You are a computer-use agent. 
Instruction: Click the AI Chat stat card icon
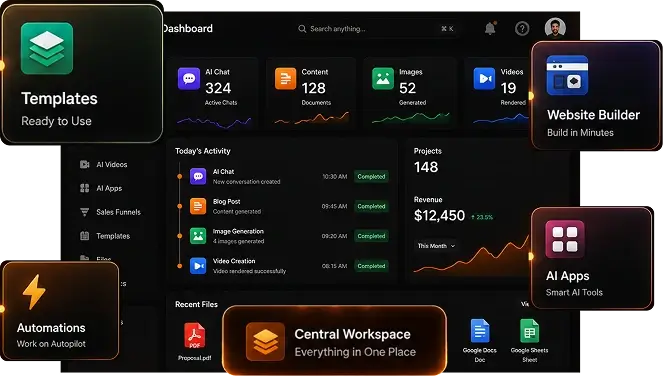(x=189, y=79)
